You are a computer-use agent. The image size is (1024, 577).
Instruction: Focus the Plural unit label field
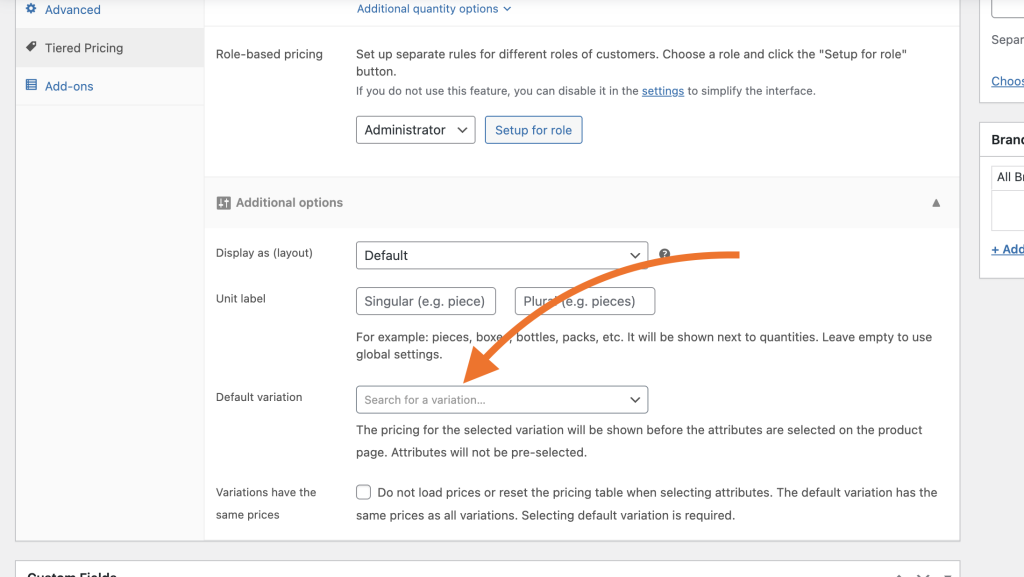click(585, 301)
